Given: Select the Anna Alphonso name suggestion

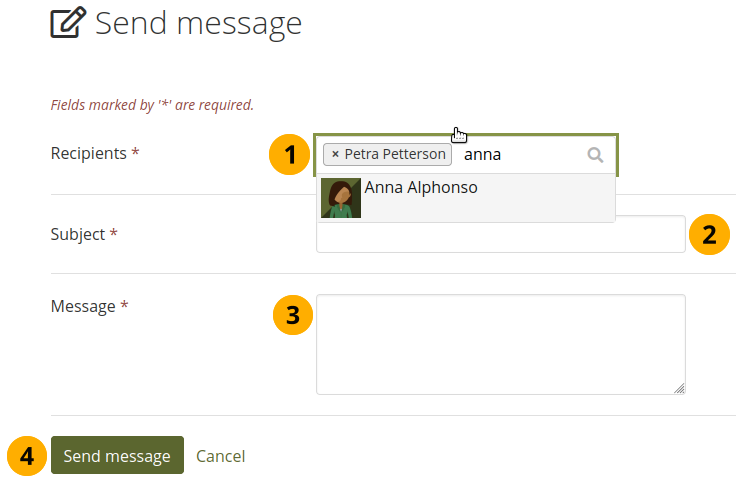Looking at the screenshot, I should pos(421,188).
